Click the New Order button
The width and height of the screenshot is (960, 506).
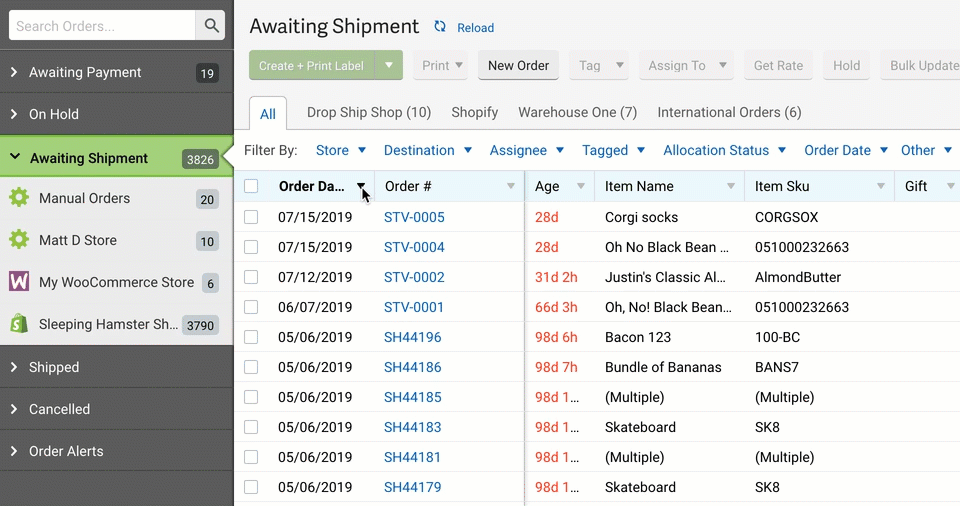[518, 66]
